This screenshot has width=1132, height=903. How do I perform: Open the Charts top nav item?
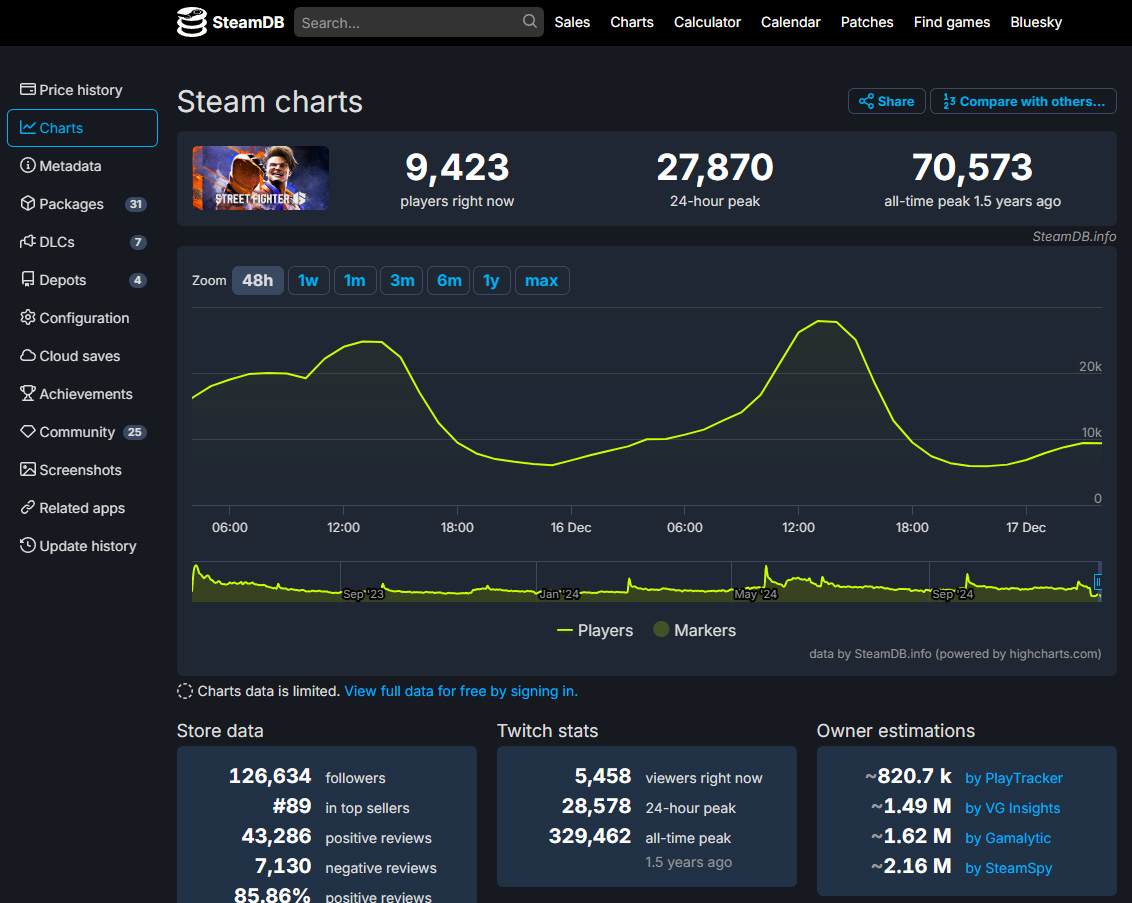pyautogui.click(x=632, y=22)
